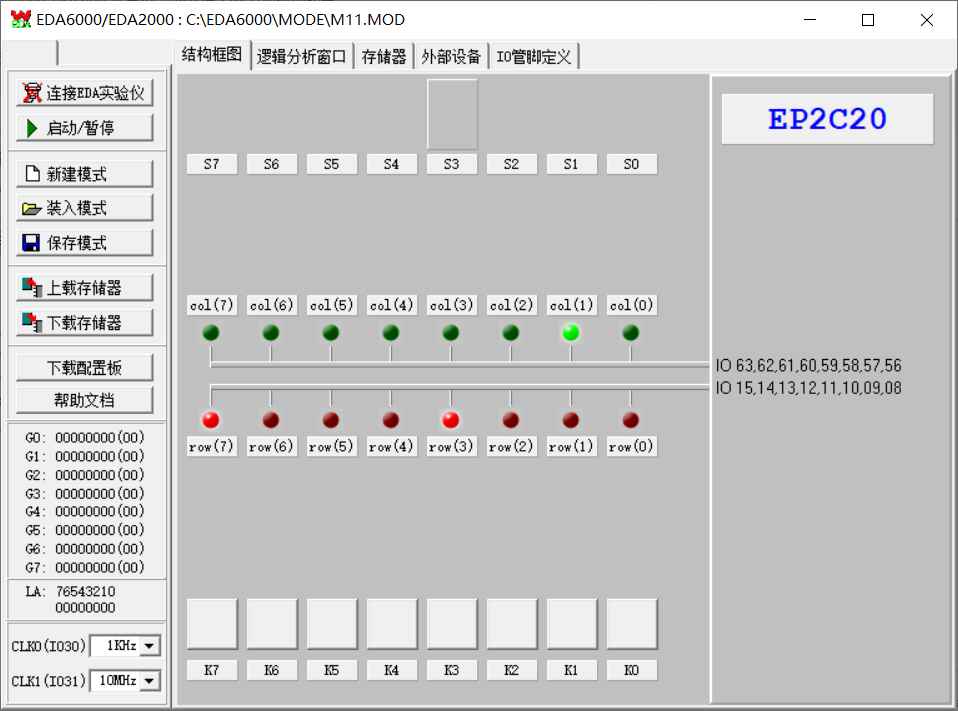Click the 上载存储器 upload memory button

tap(85, 288)
